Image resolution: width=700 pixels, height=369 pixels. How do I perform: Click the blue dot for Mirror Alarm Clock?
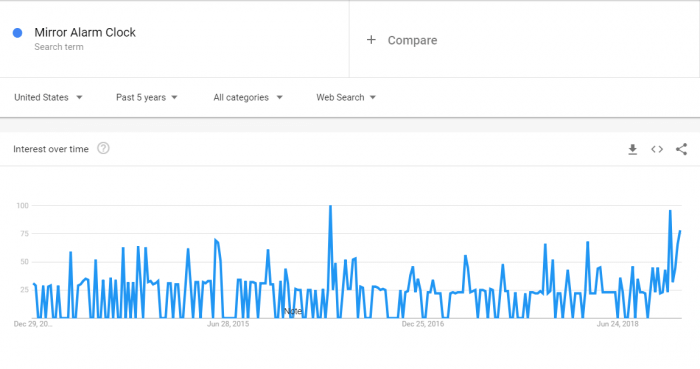17,33
